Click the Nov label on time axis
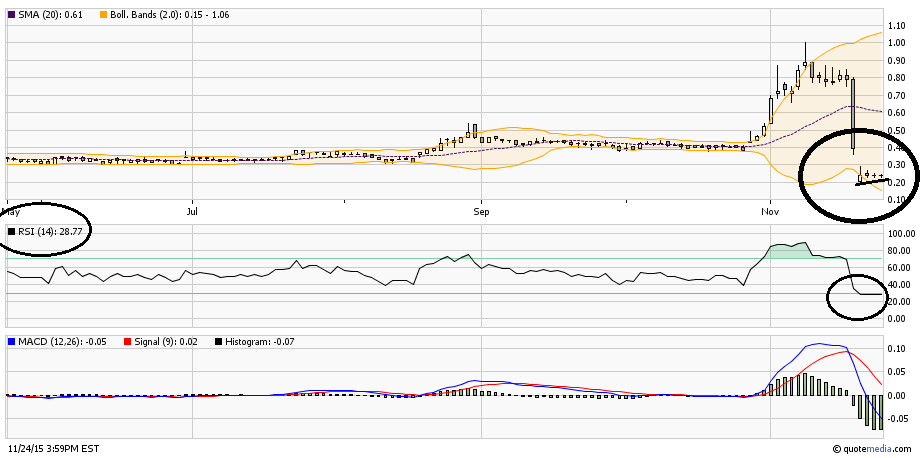 tap(770, 212)
